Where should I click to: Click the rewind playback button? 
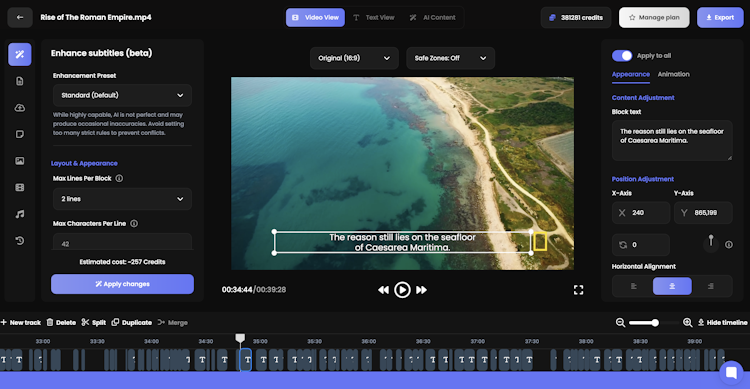(383, 290)
